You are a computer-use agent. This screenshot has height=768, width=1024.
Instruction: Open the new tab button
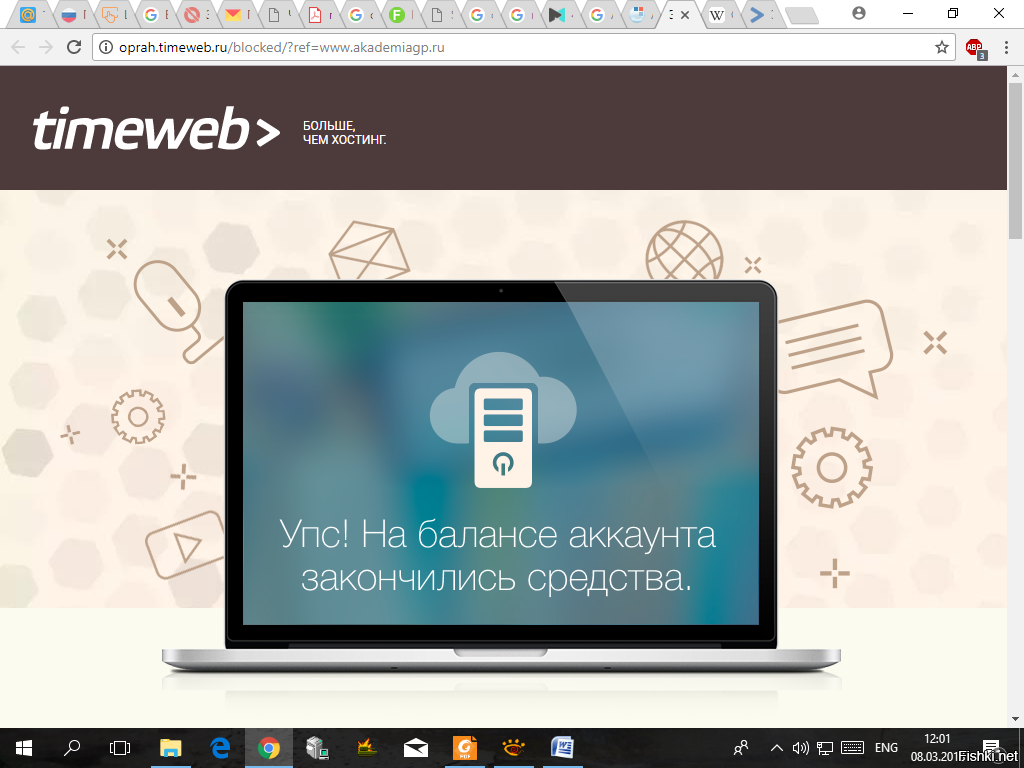[x=801, y=16]
